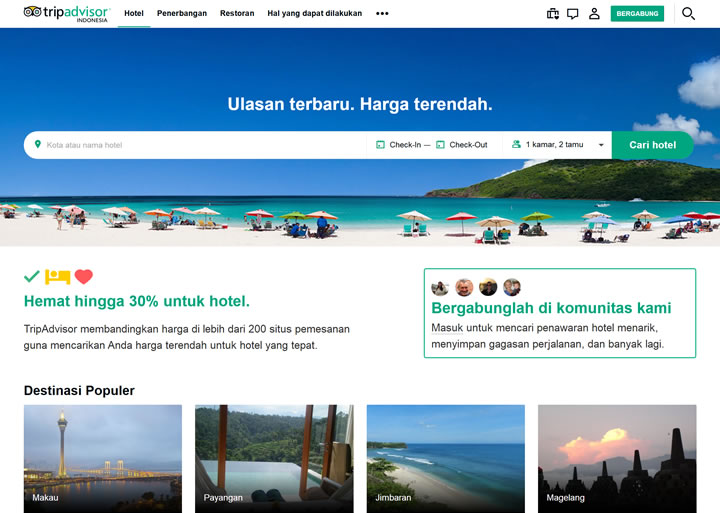Viewport: 720px width, 513px height.
Task: Click the Check-Out calendar icon
Action: [440, 145]
